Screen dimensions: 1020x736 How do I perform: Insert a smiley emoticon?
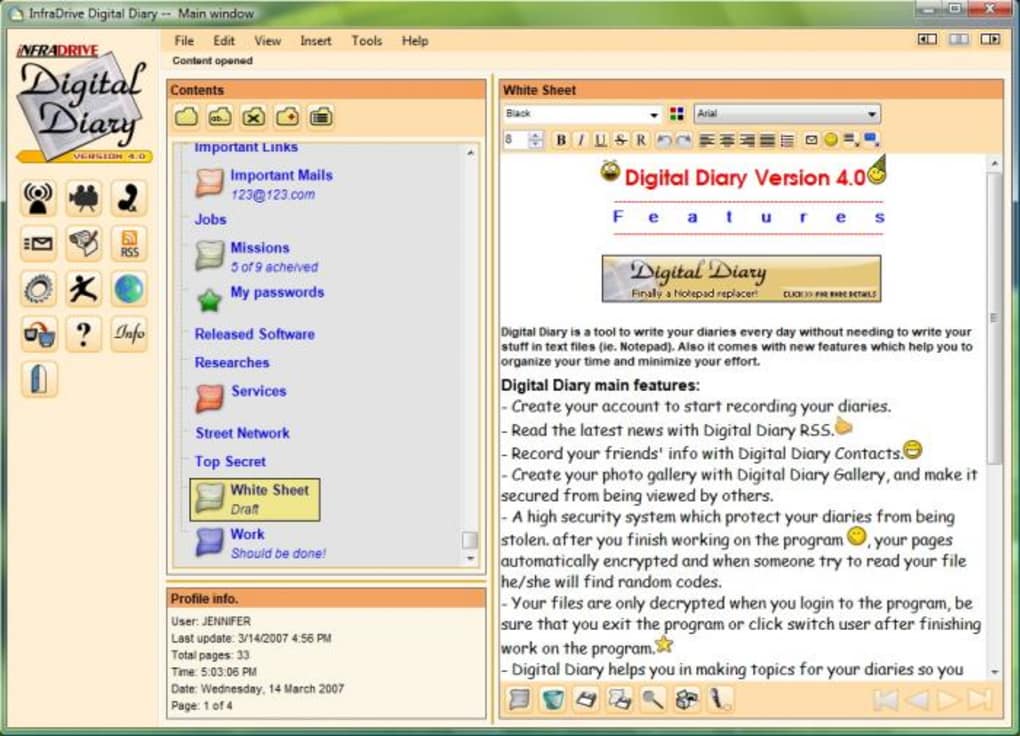pyautogui.click(x=831, y=139)
